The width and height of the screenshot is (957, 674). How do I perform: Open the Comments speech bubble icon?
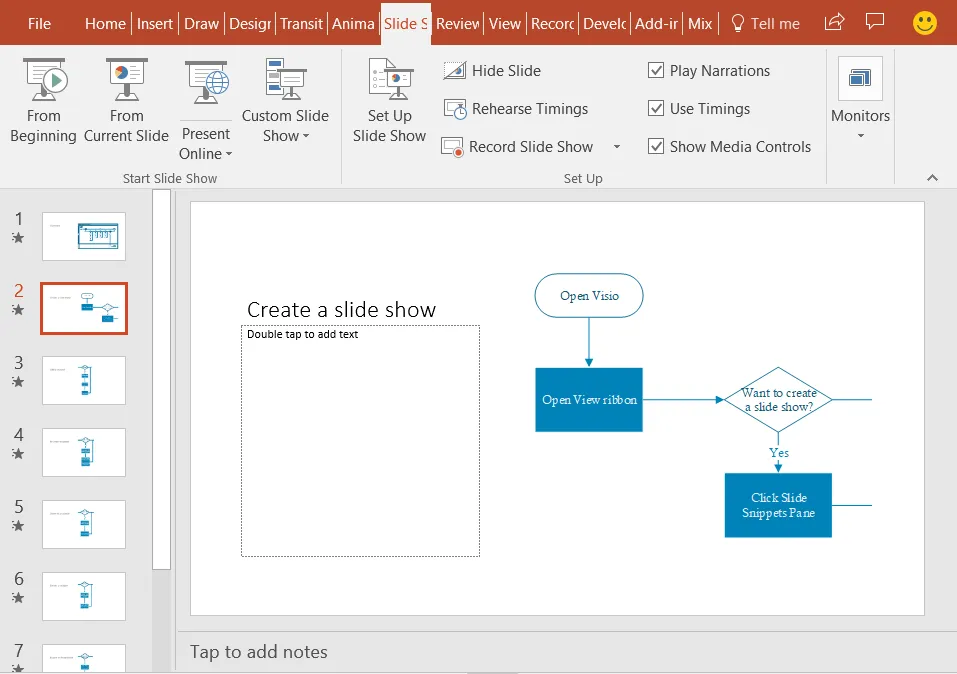click(875, 23)
